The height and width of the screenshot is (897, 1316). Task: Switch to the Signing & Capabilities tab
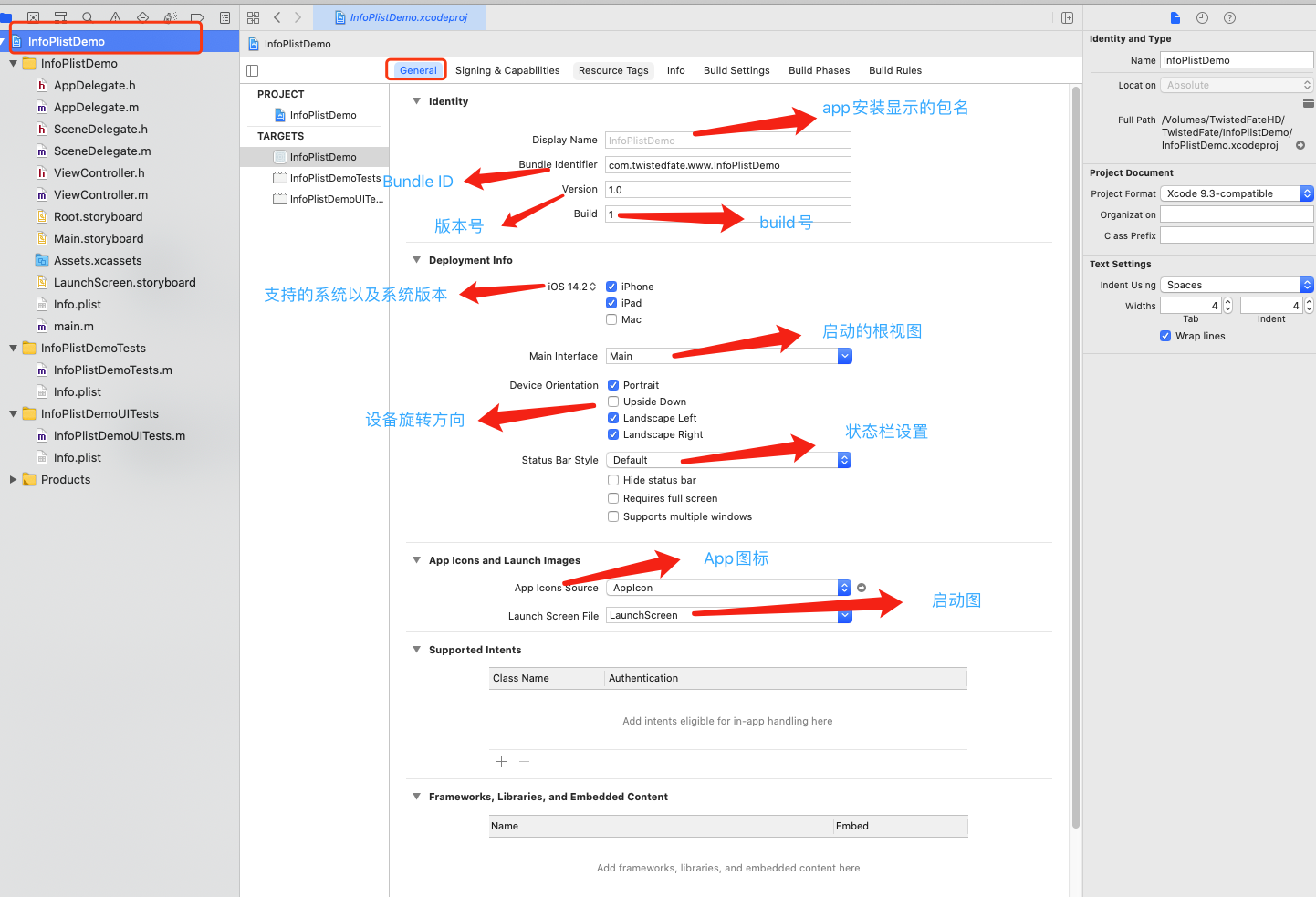pyautogui.click(x=507, y=70)
